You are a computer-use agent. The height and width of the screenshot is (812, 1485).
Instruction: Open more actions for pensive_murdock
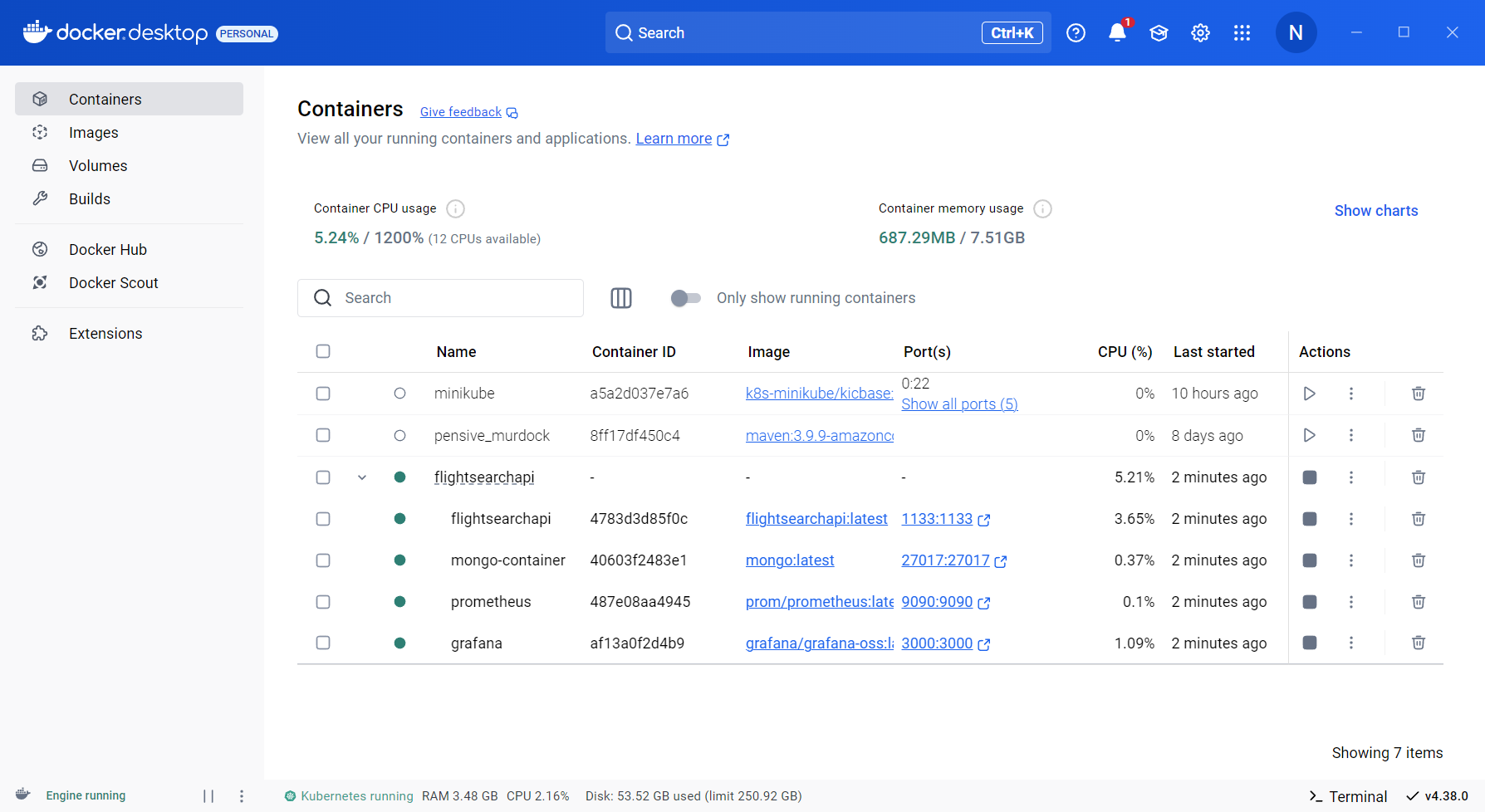coord(1351,435)
